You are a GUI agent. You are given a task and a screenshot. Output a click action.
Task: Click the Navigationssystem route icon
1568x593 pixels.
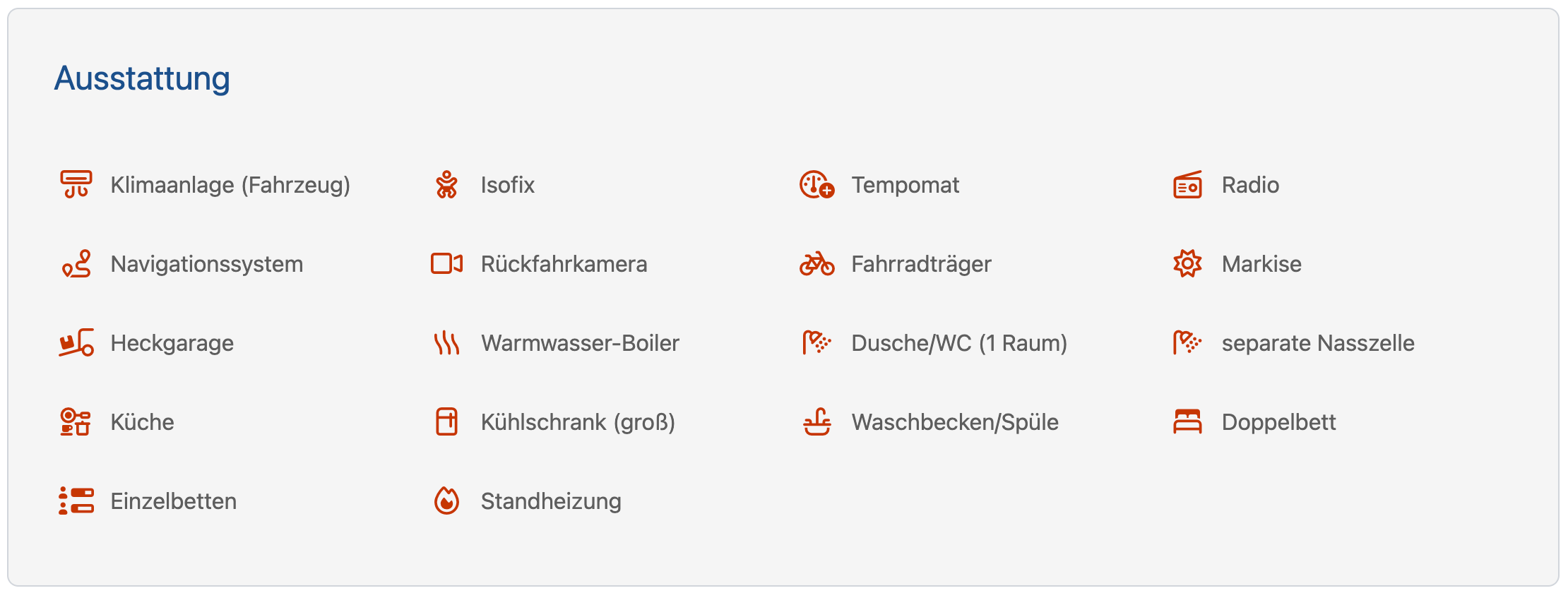tap(76, 264)
